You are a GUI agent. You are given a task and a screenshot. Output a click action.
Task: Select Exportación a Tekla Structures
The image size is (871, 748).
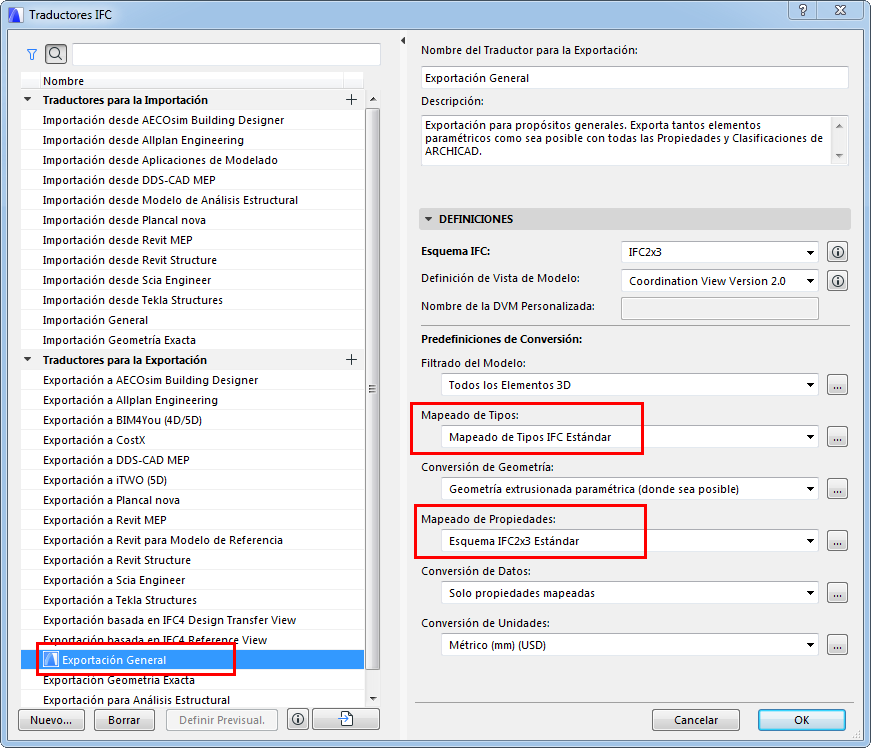[192, 600]
